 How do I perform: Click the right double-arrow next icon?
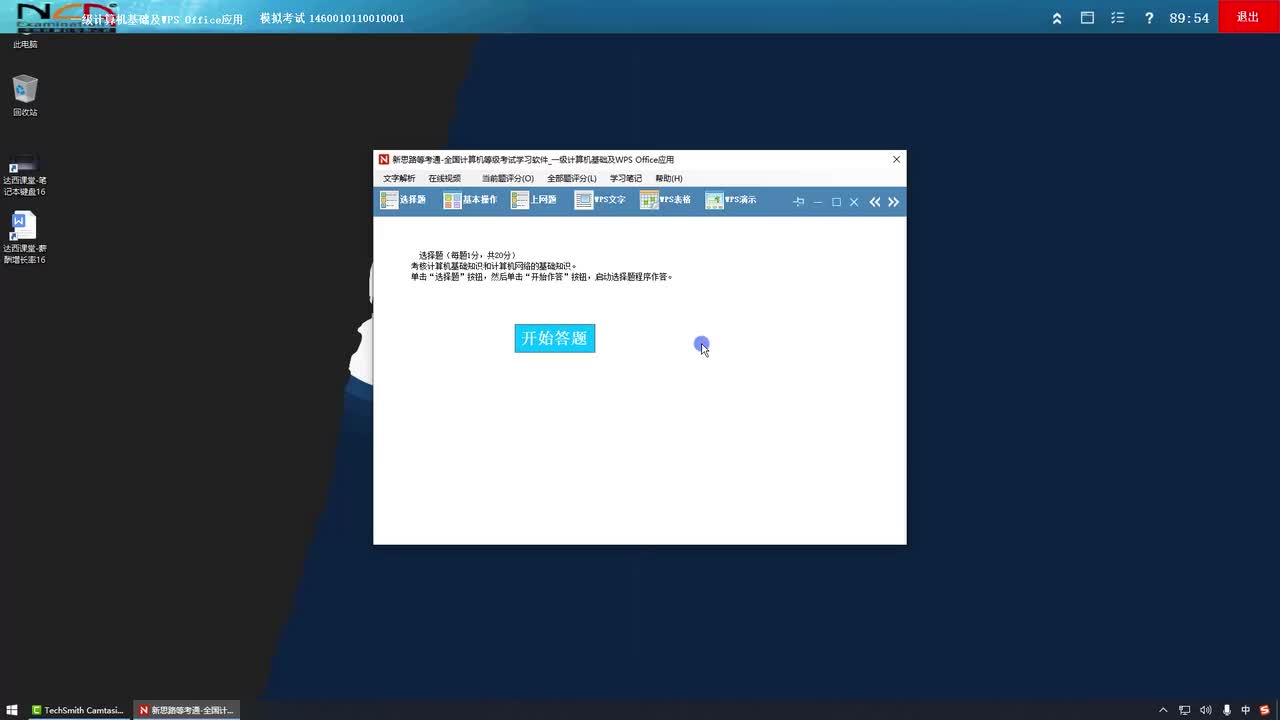(x=893, y=202)
